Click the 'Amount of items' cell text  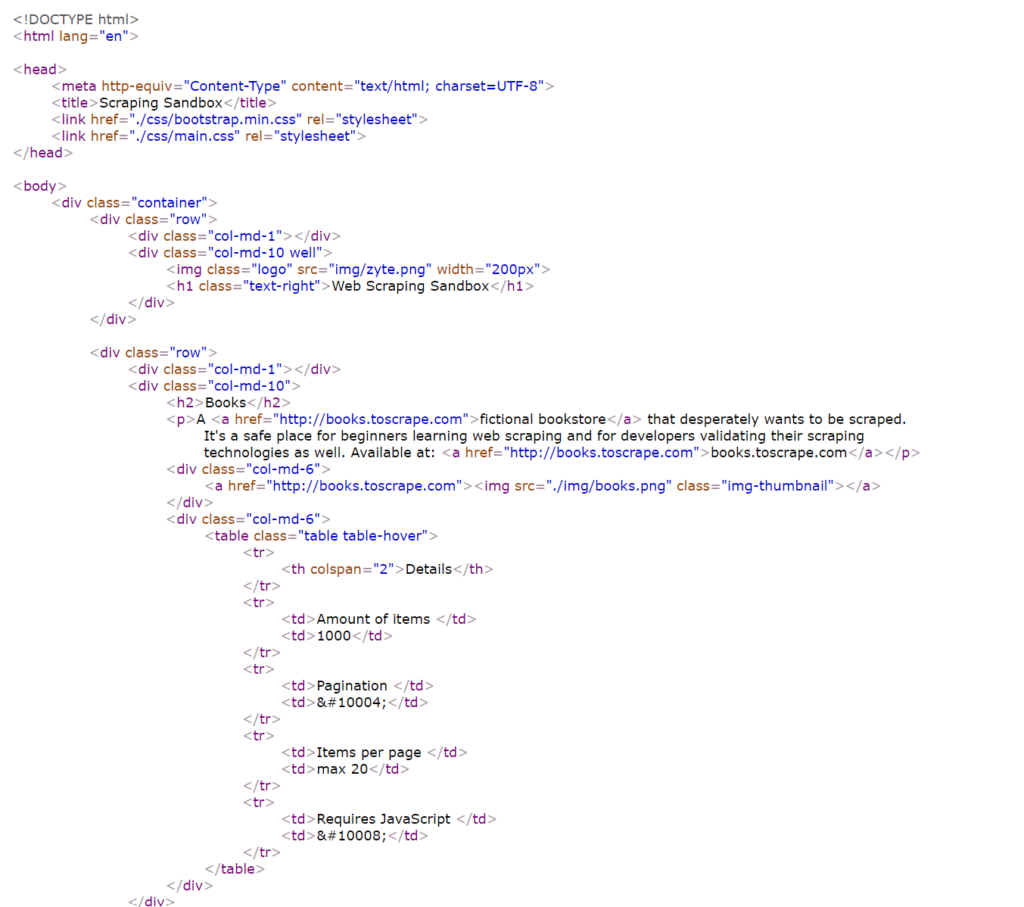coord(373,619)
